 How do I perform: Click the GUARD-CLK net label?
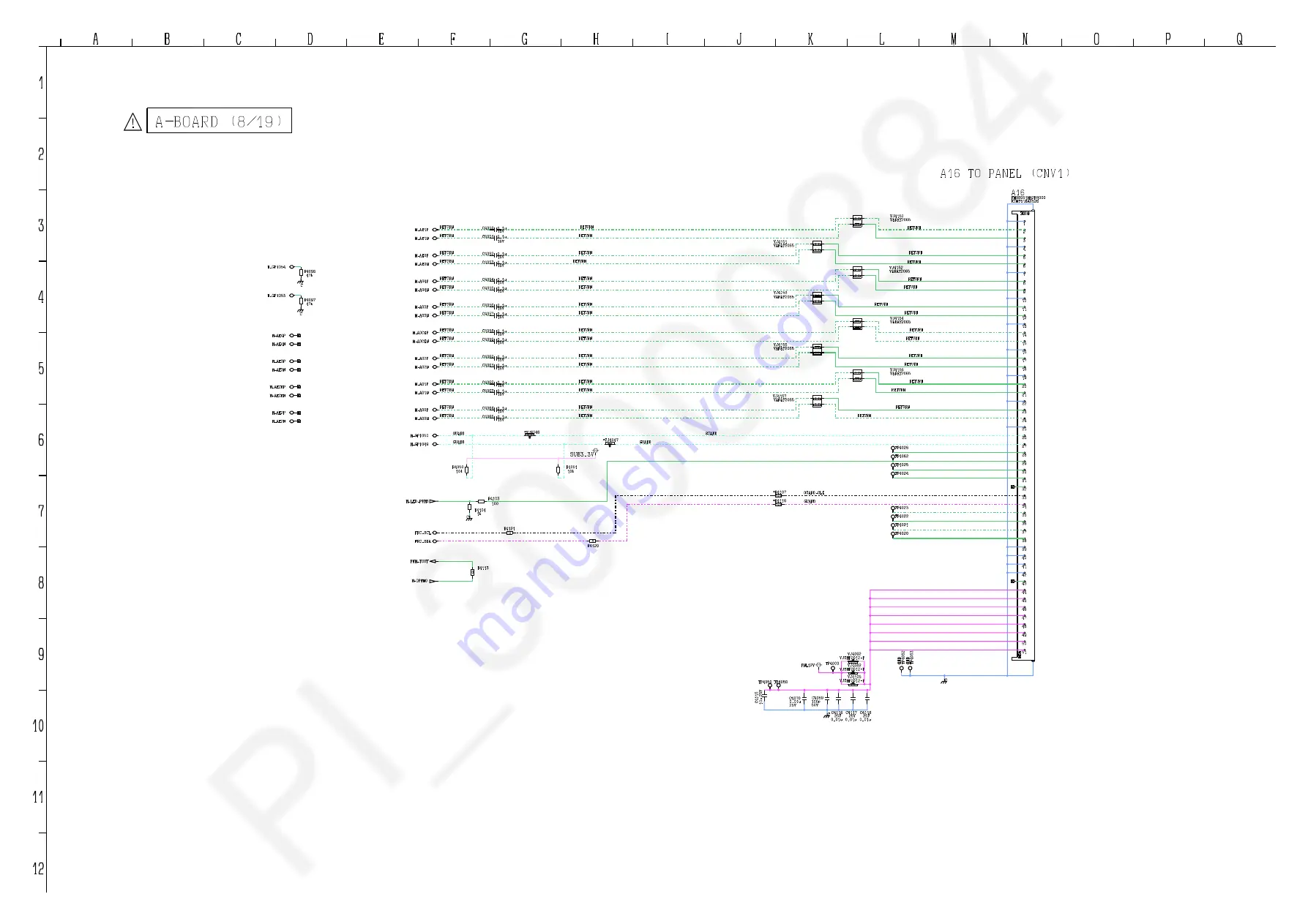click(x=814, y=493)
